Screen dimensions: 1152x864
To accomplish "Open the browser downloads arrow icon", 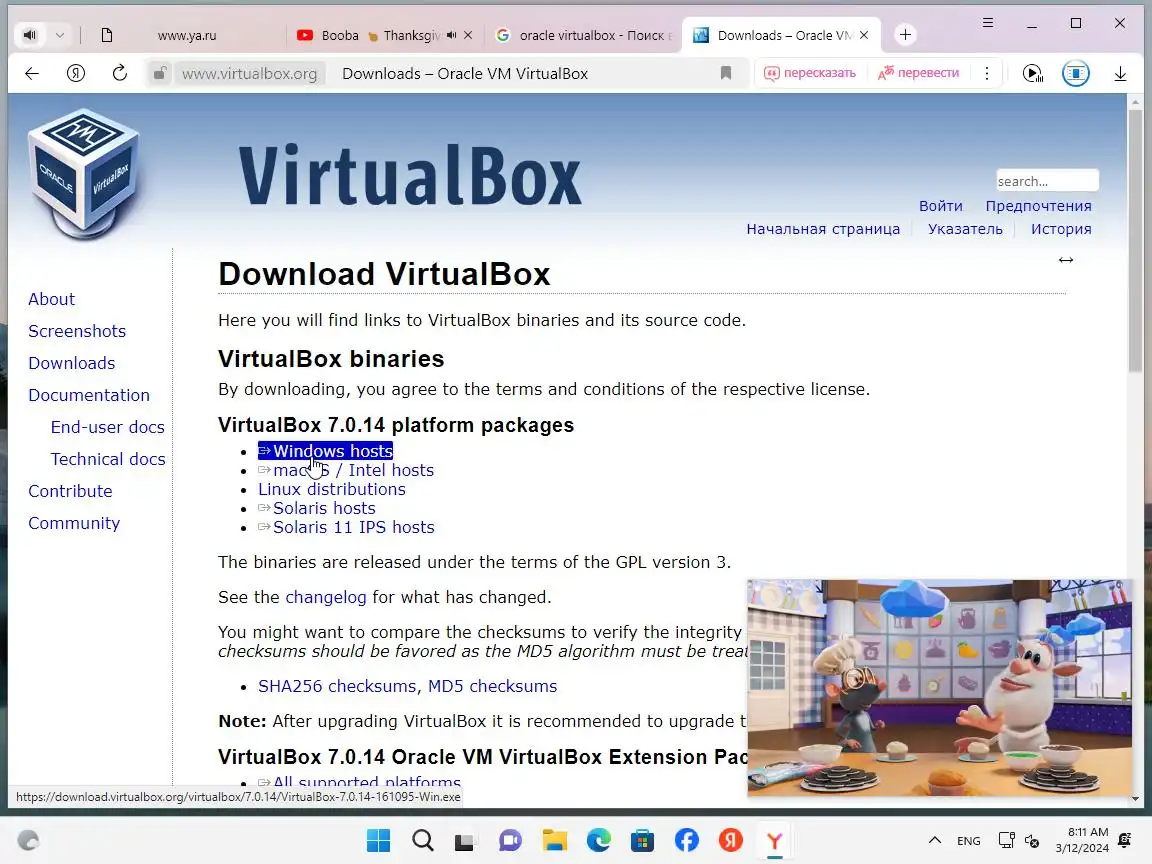I will tap(1120, 73).
